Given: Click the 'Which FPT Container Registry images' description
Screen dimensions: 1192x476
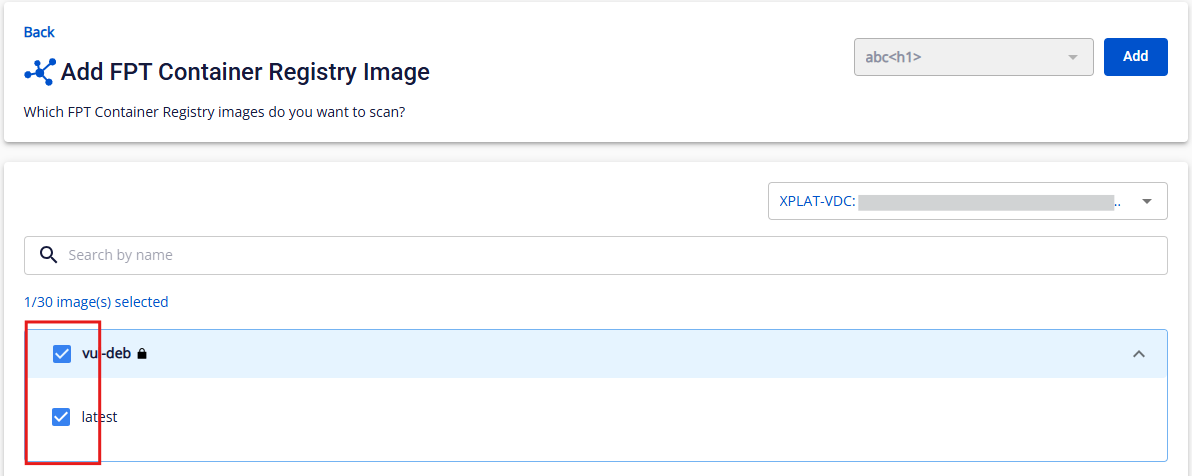Looking at the screenshot, I should [214, 113].
